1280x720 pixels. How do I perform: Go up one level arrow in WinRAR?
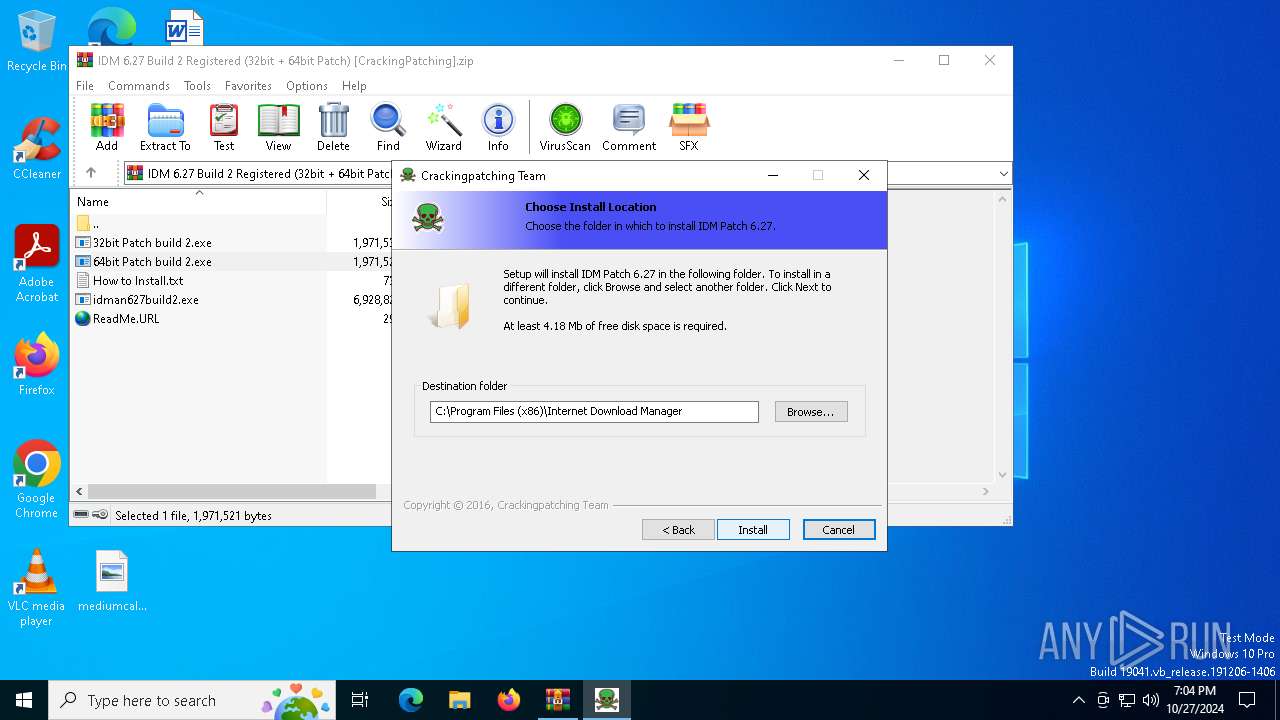[91, 173]
